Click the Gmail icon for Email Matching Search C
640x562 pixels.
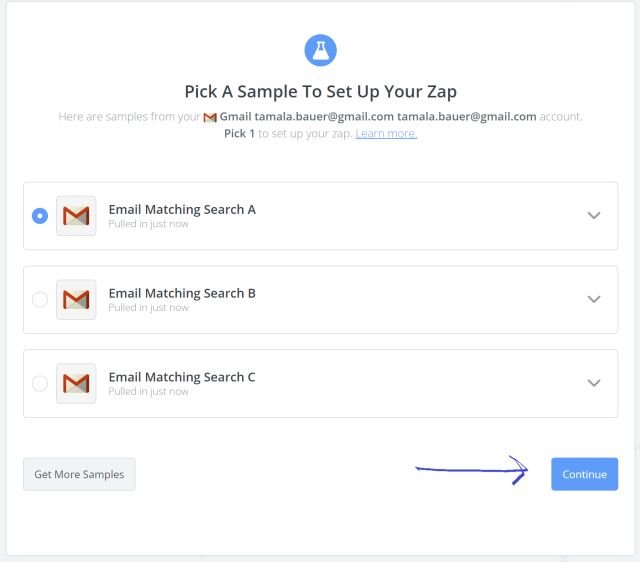tap(77, 383)
